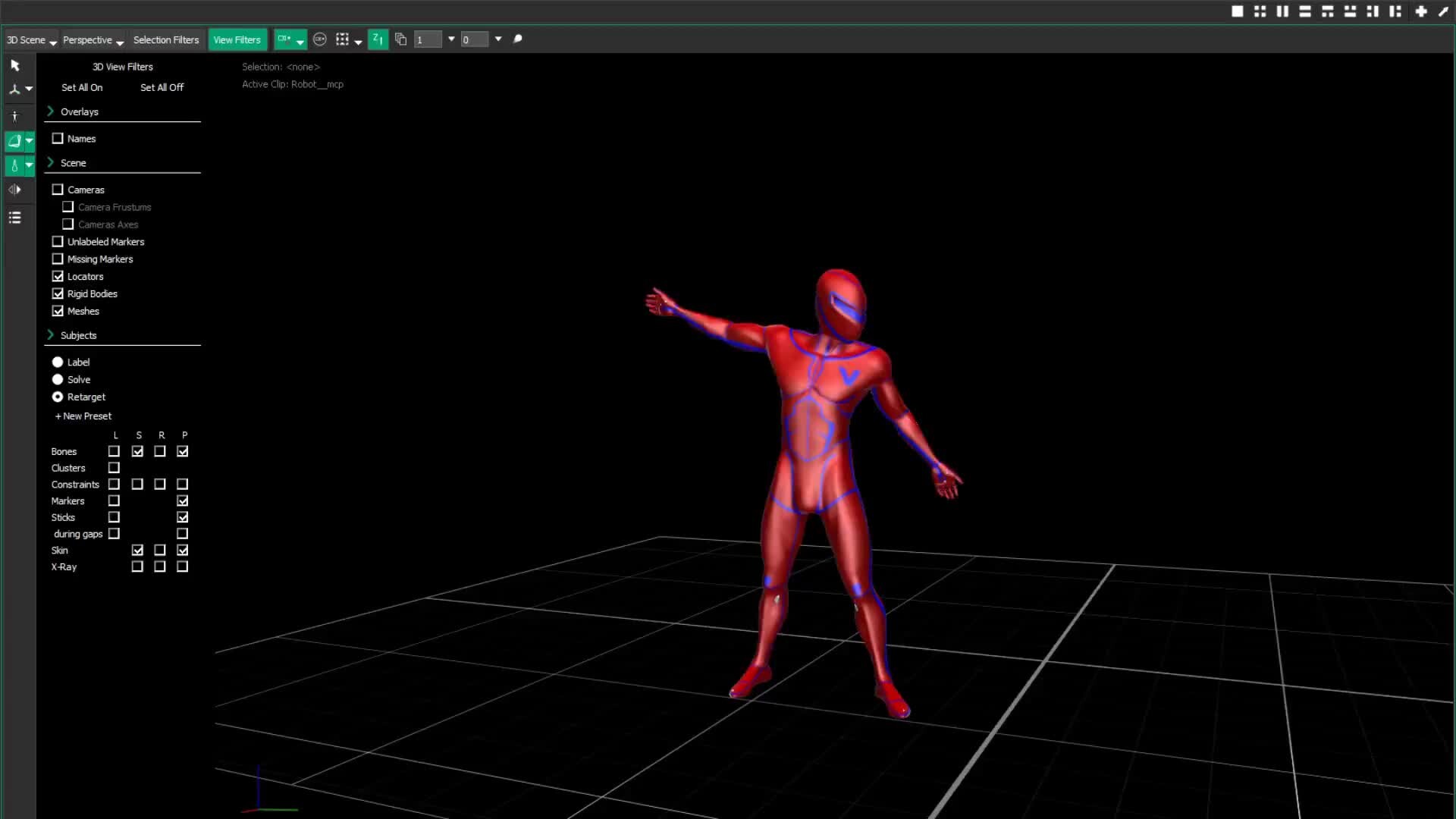Click the green lasso selection tool

click(x=14, y=140)
